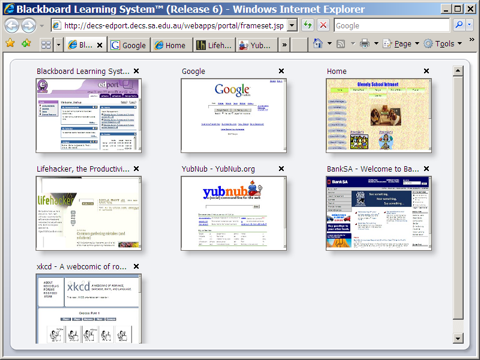This screenshot has height=360, width=480.
Task: Open the xkcd webcomic thumbnail
Action: (x=89, y=309)
